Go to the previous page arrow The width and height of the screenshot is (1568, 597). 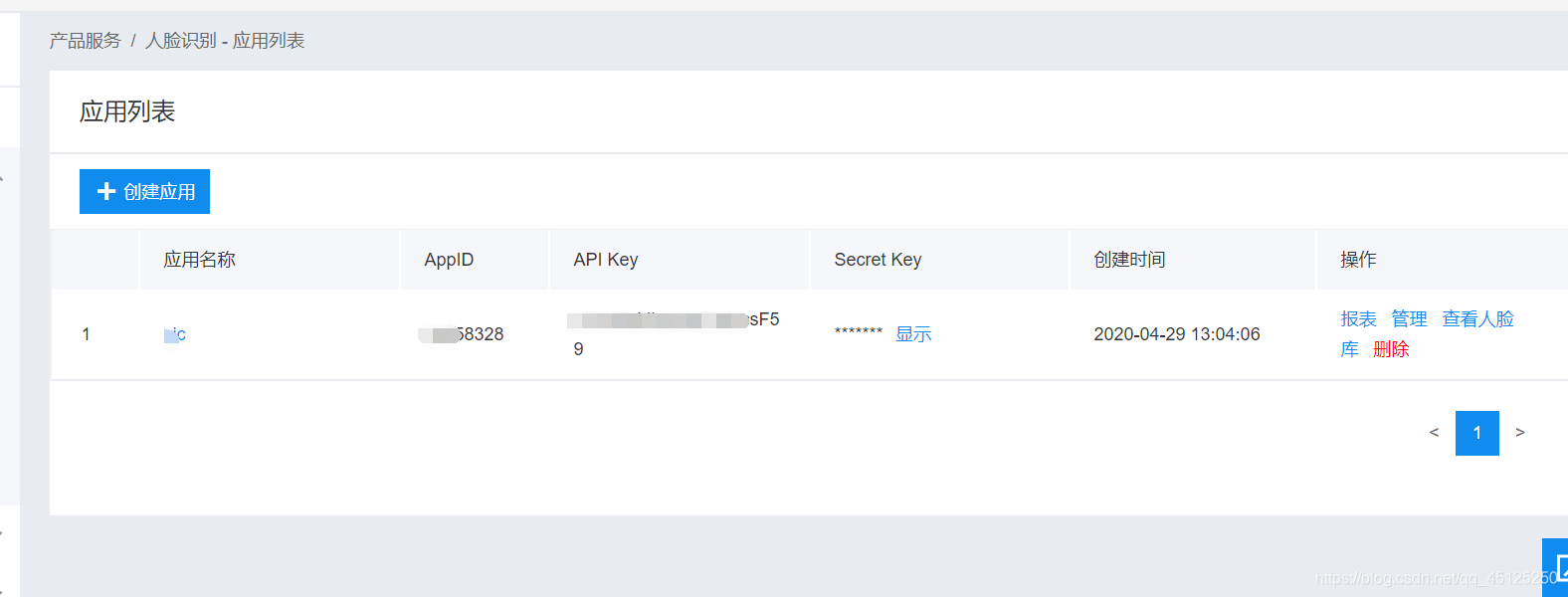pyautogui.click(x=1434, y=433)
